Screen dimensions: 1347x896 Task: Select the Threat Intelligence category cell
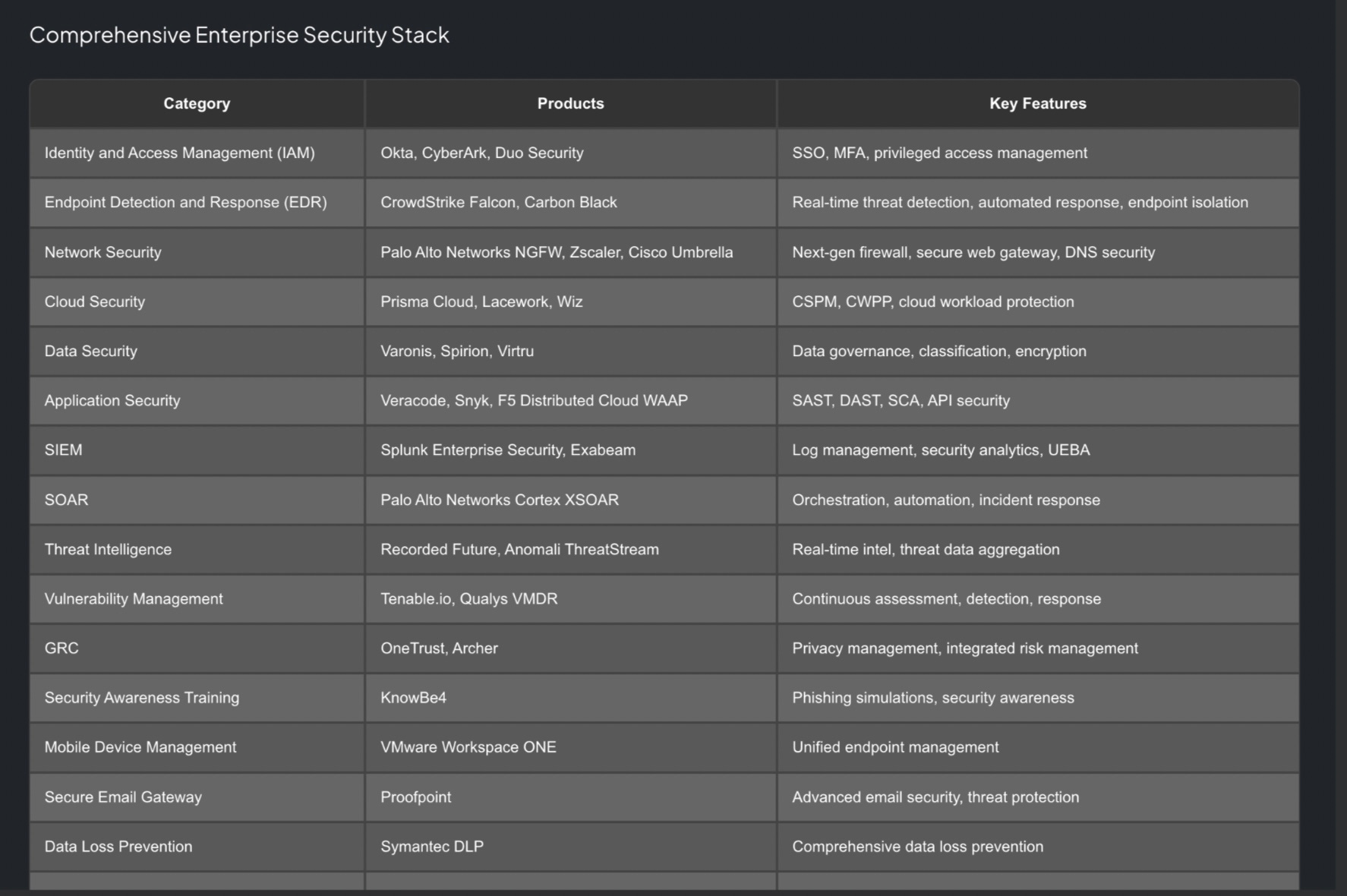197,549
